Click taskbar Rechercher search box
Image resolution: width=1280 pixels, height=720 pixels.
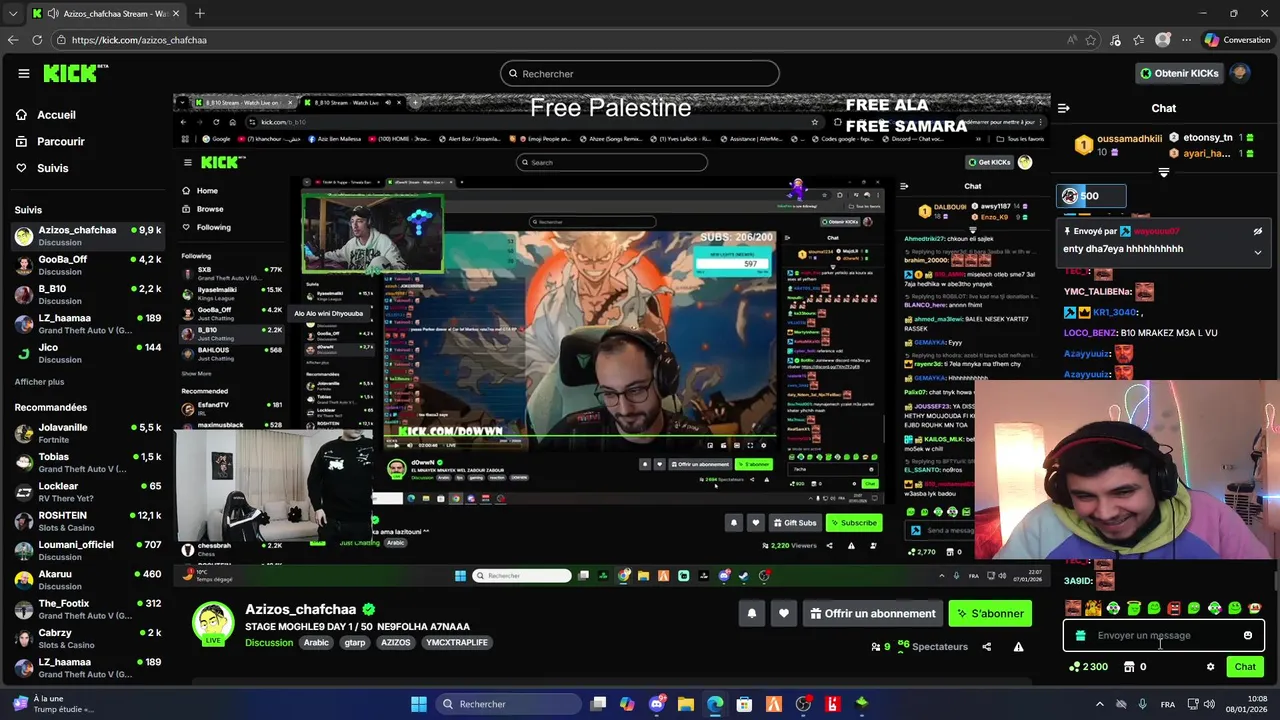509,704
